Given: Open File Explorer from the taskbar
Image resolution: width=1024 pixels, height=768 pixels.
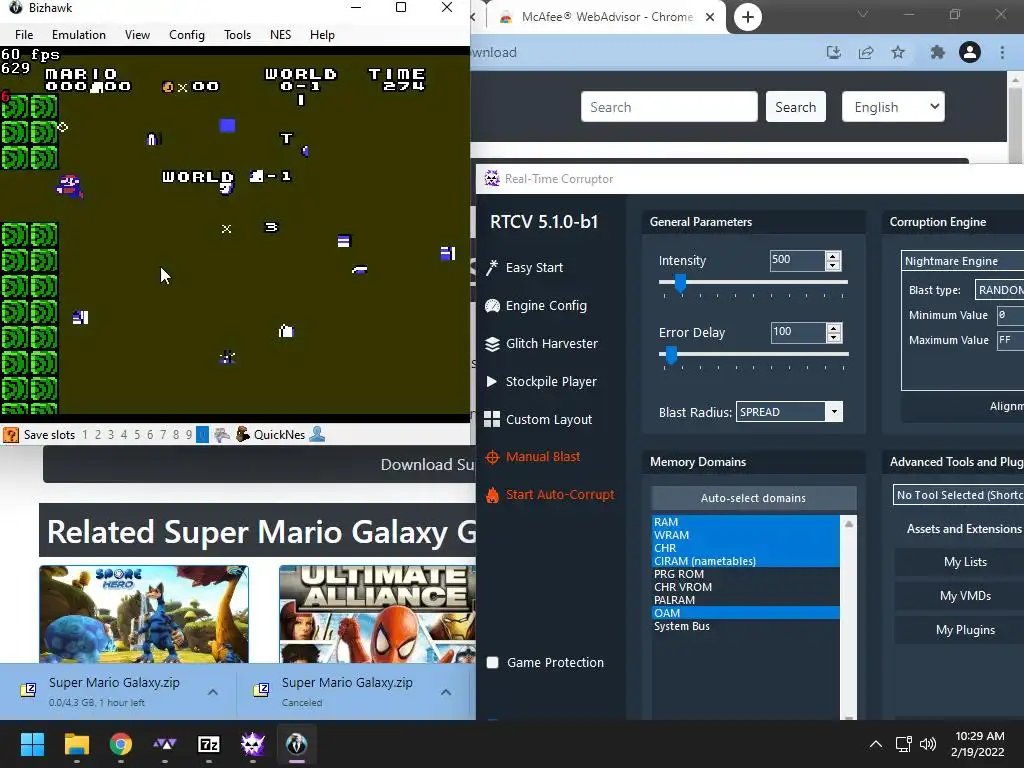Looking at the screenshot, I should click(x=76, y=744).
